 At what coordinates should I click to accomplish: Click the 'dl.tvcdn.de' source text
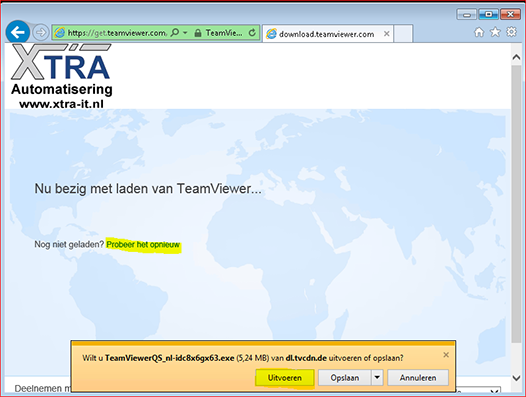click(306, 358)
